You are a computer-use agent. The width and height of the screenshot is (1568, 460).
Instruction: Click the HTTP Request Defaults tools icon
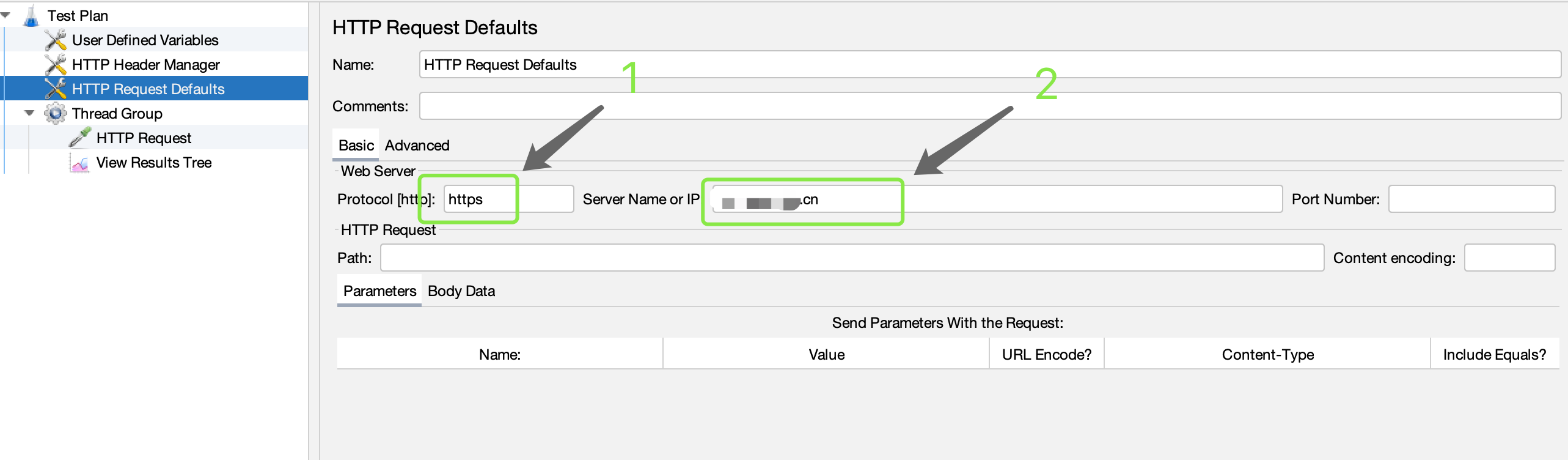click(x=56, y=89)
